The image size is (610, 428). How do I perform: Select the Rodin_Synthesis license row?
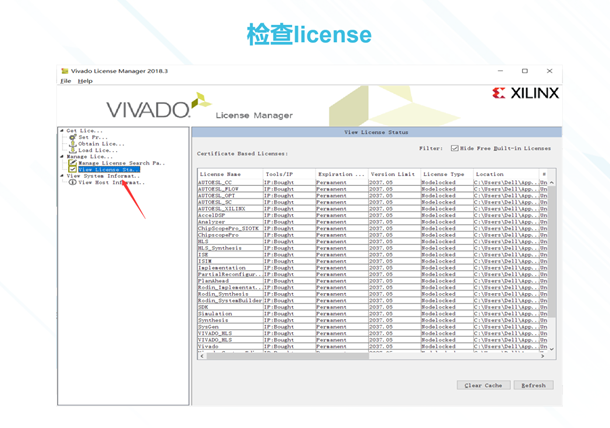[x=372, y=294]
